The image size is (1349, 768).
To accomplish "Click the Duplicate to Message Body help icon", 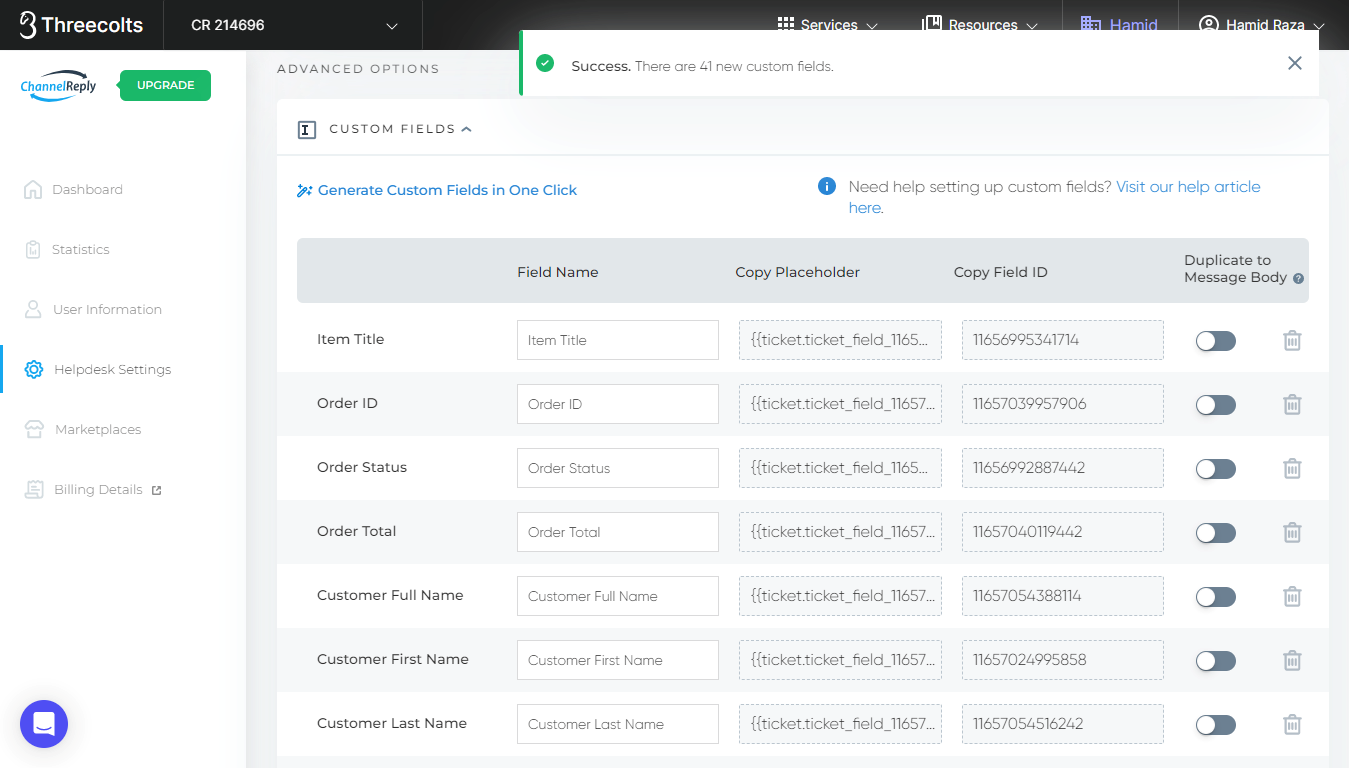I will pos(1298,279).
